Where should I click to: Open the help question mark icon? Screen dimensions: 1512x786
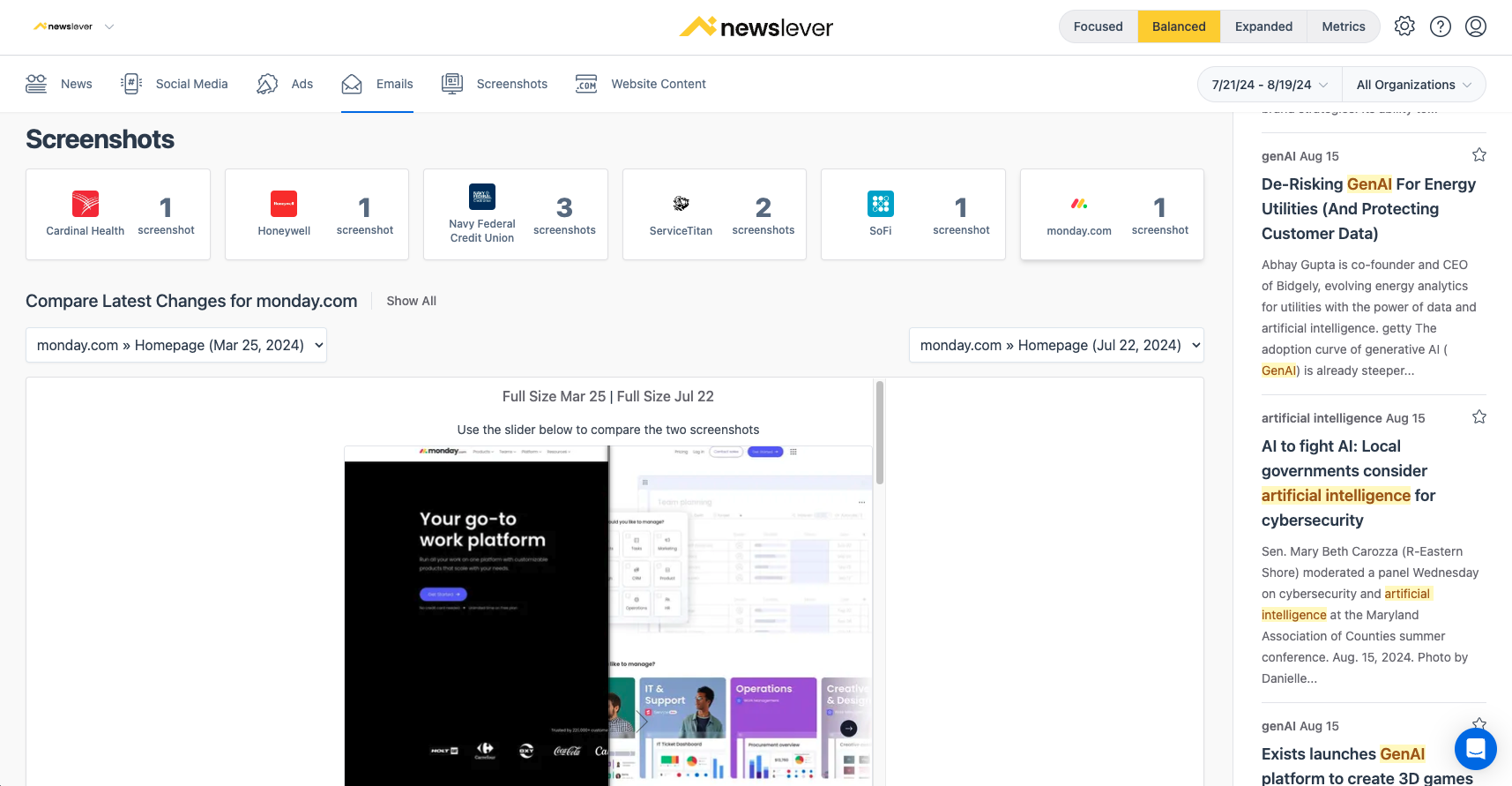[x=1441, y=26]
